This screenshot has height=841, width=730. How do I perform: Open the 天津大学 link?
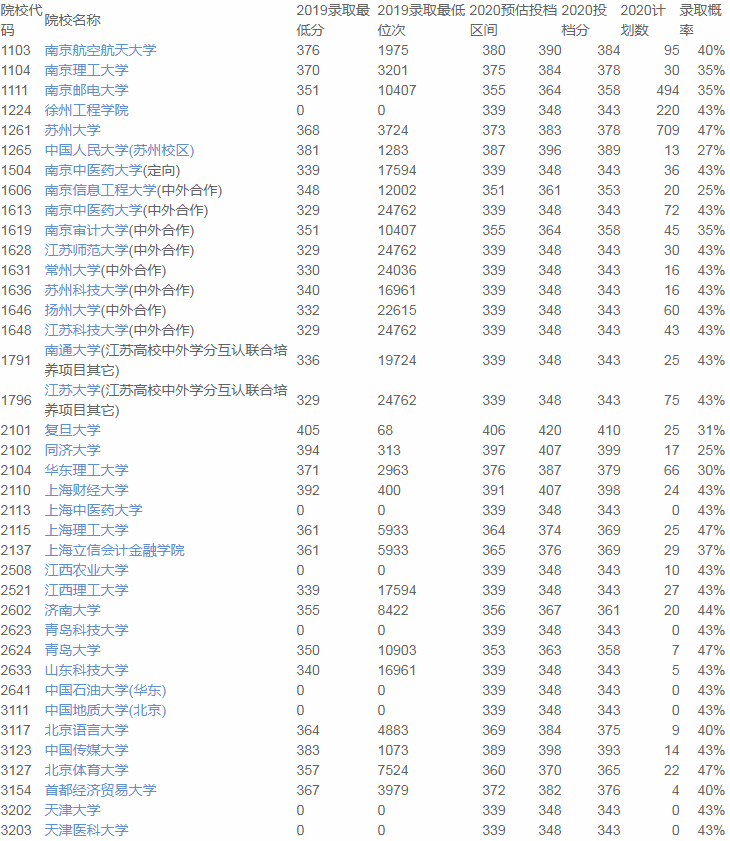[x=72, y=811]
